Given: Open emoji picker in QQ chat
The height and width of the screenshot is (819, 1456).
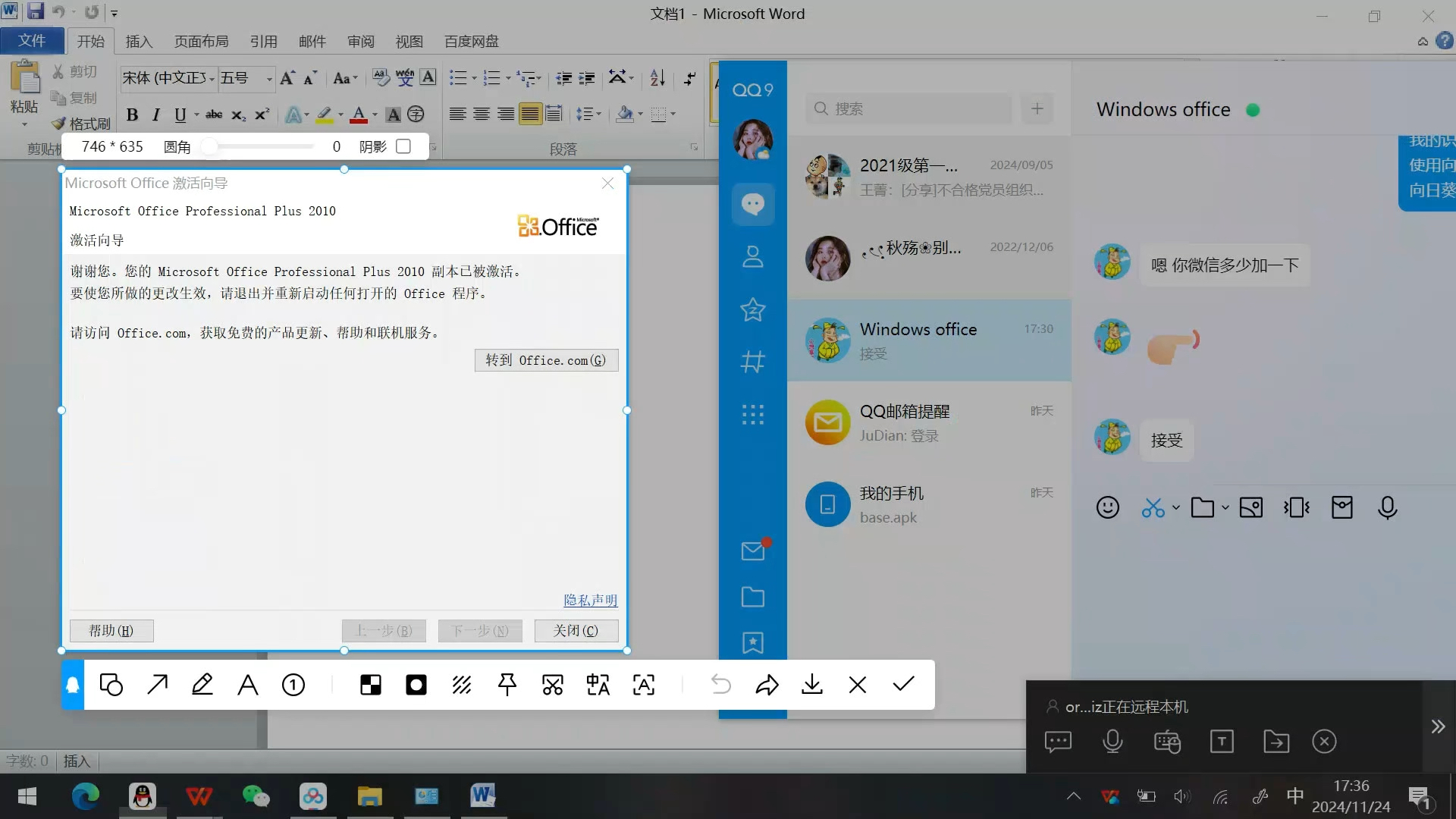Looking at the screenshot, I should coord(1108,507).
